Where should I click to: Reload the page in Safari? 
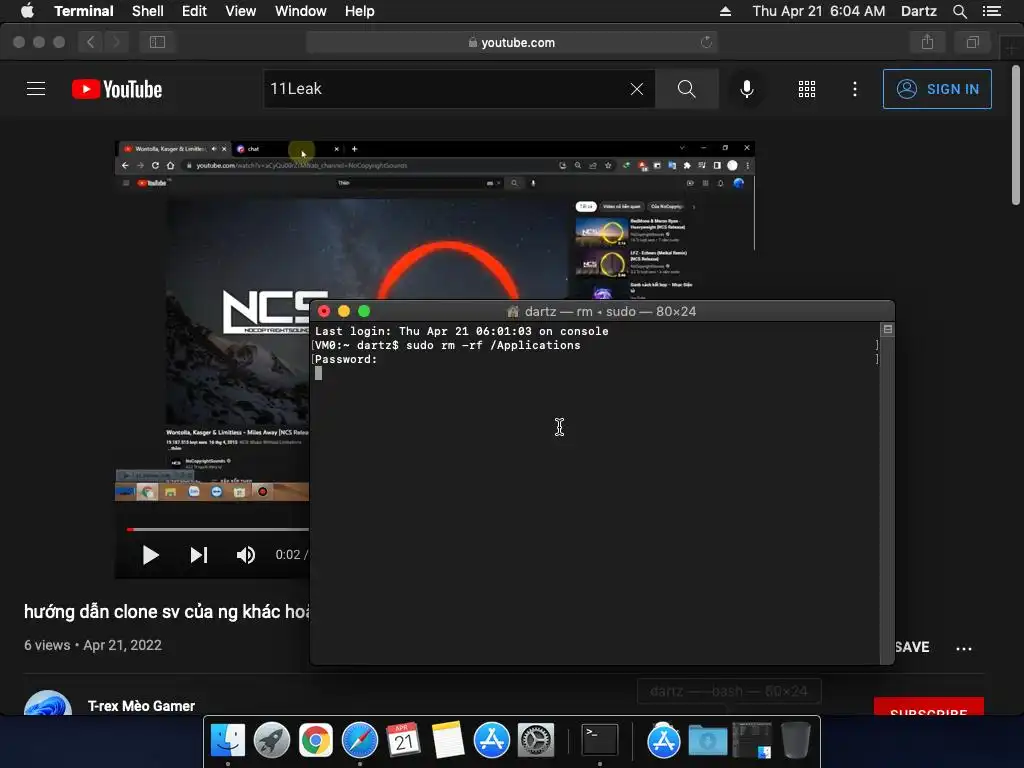click(x=706, y=42)
